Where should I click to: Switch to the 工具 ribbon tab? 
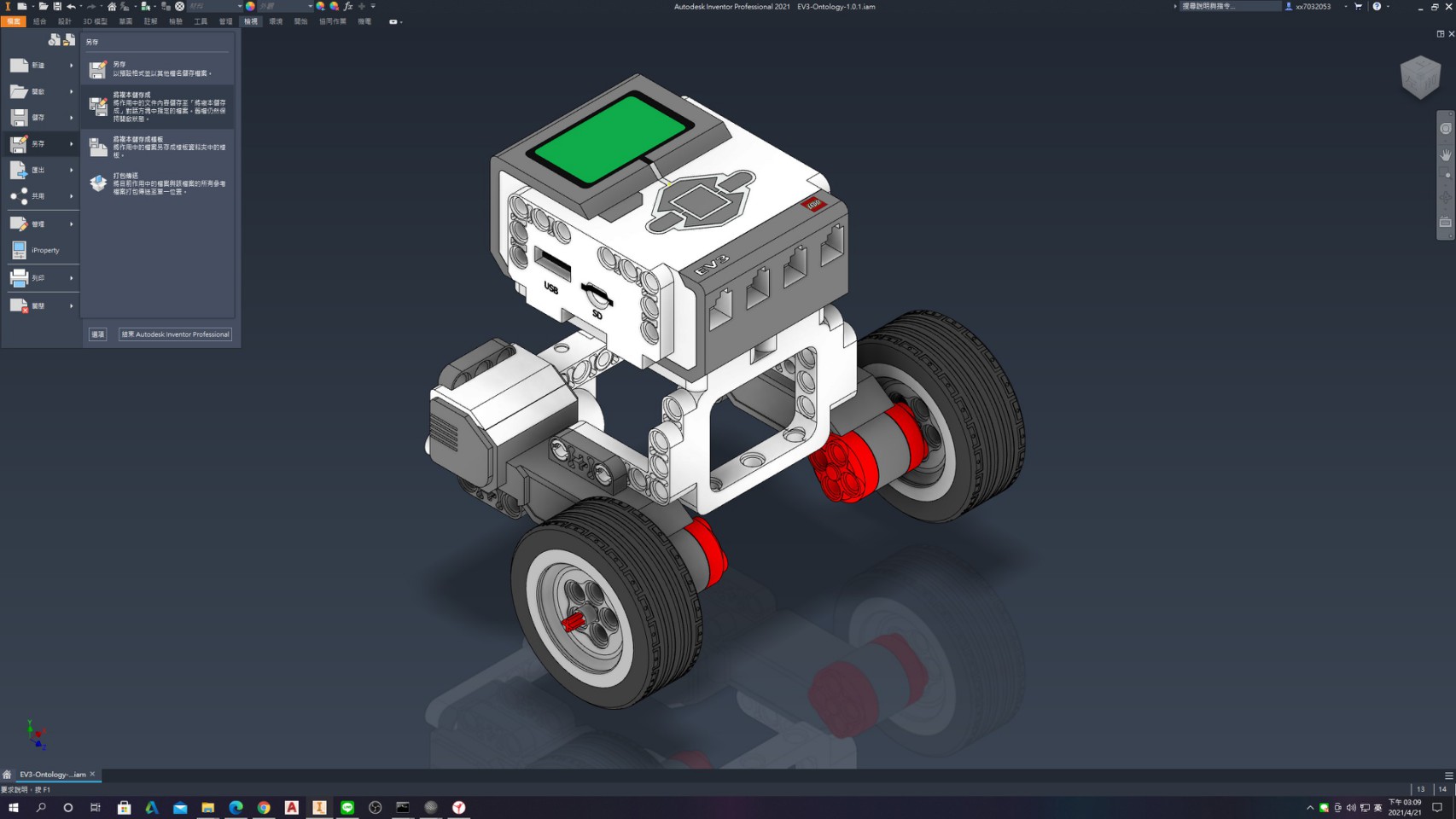pos(201,21)
